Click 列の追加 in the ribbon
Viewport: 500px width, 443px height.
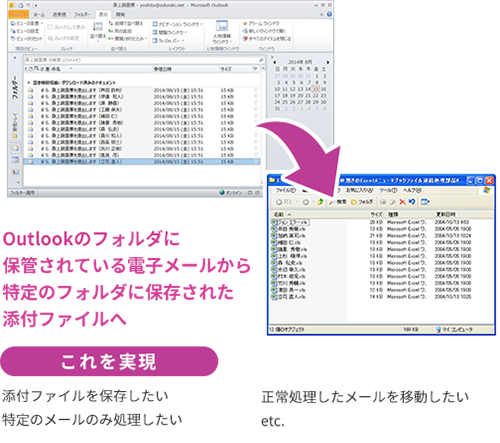(120, 31)
